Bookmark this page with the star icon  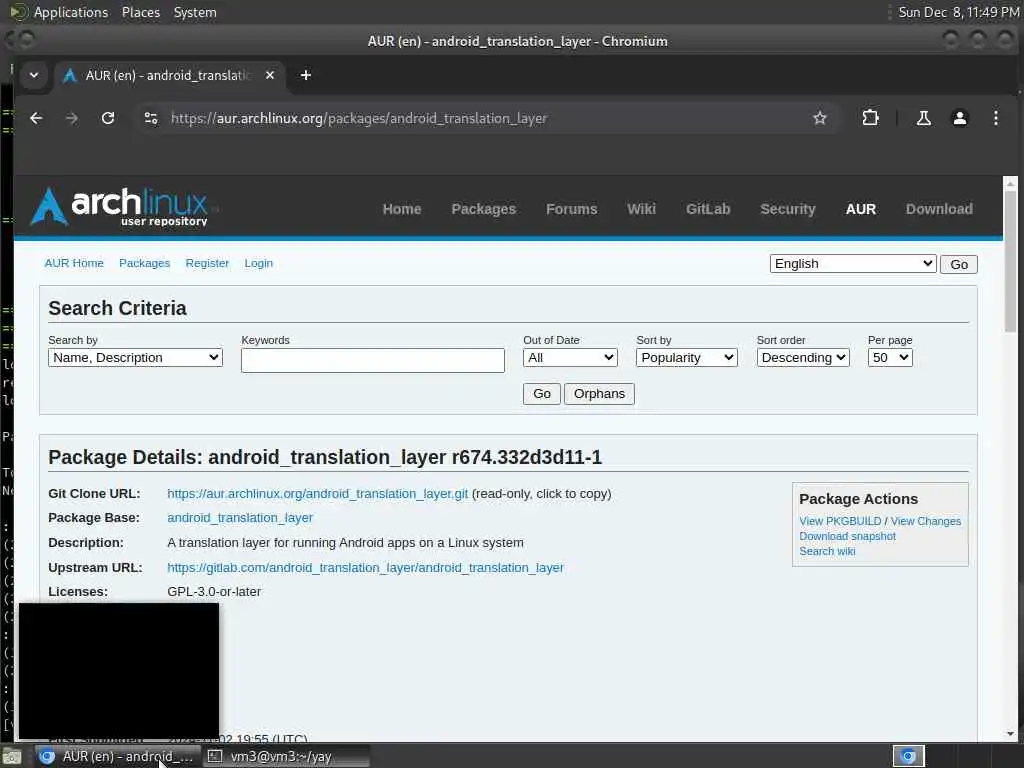tap(820, 118)
